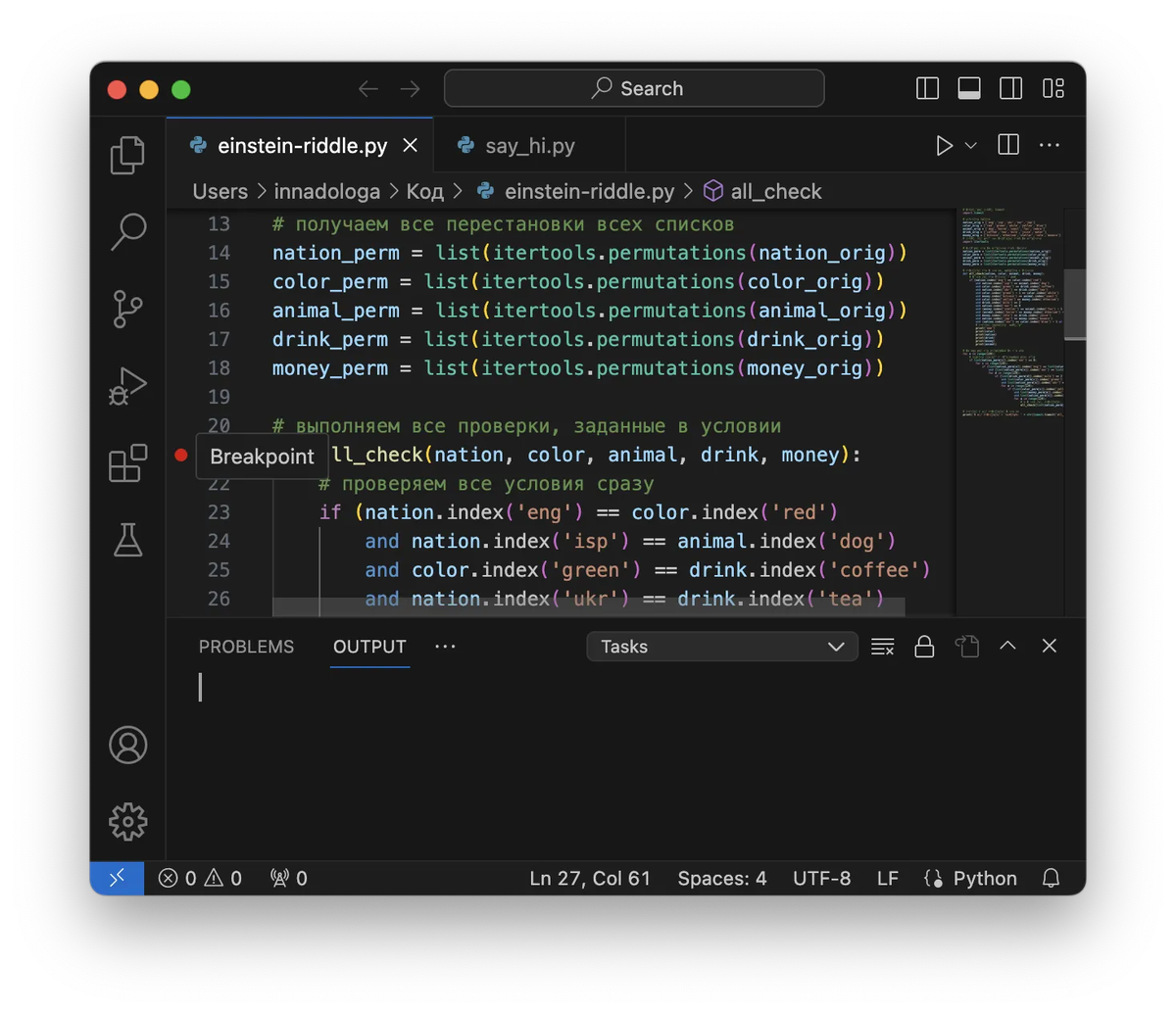Viewport: 1176px width, 1014px height.
Task: Switch to the PROBLEMS tab
Action: pos(247,647)
